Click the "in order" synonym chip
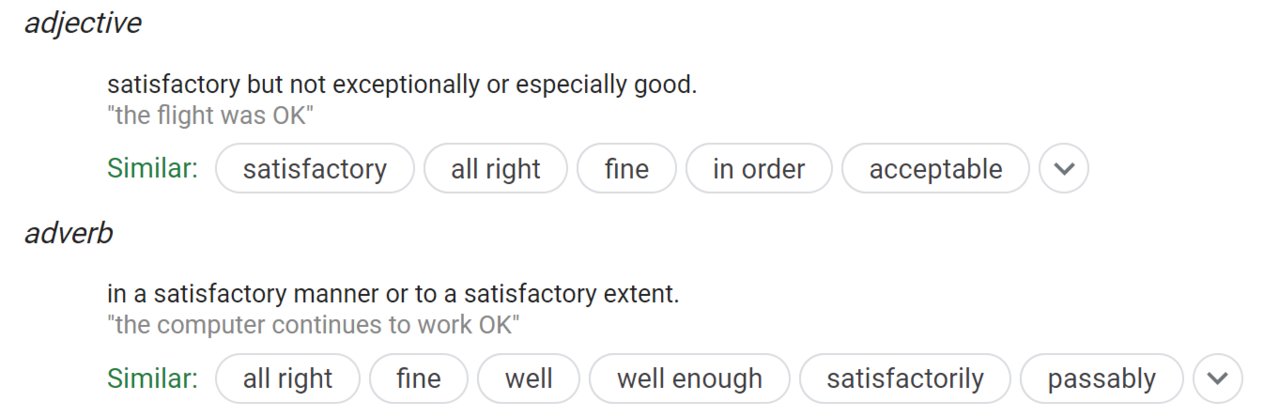The image size is (1279, 417). [x=759, y=169]
